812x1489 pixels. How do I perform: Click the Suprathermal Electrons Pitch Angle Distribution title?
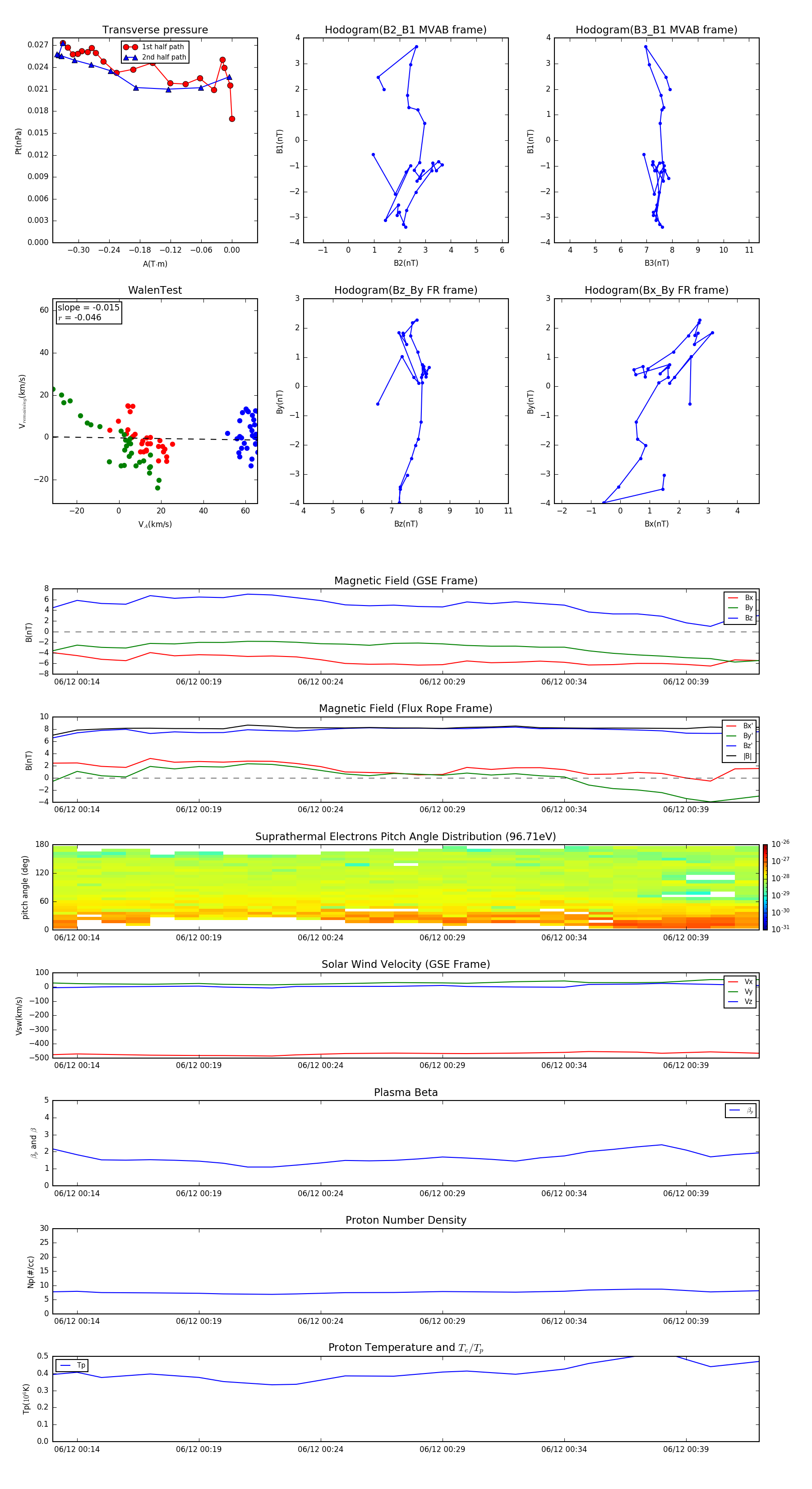click(406, 837)
